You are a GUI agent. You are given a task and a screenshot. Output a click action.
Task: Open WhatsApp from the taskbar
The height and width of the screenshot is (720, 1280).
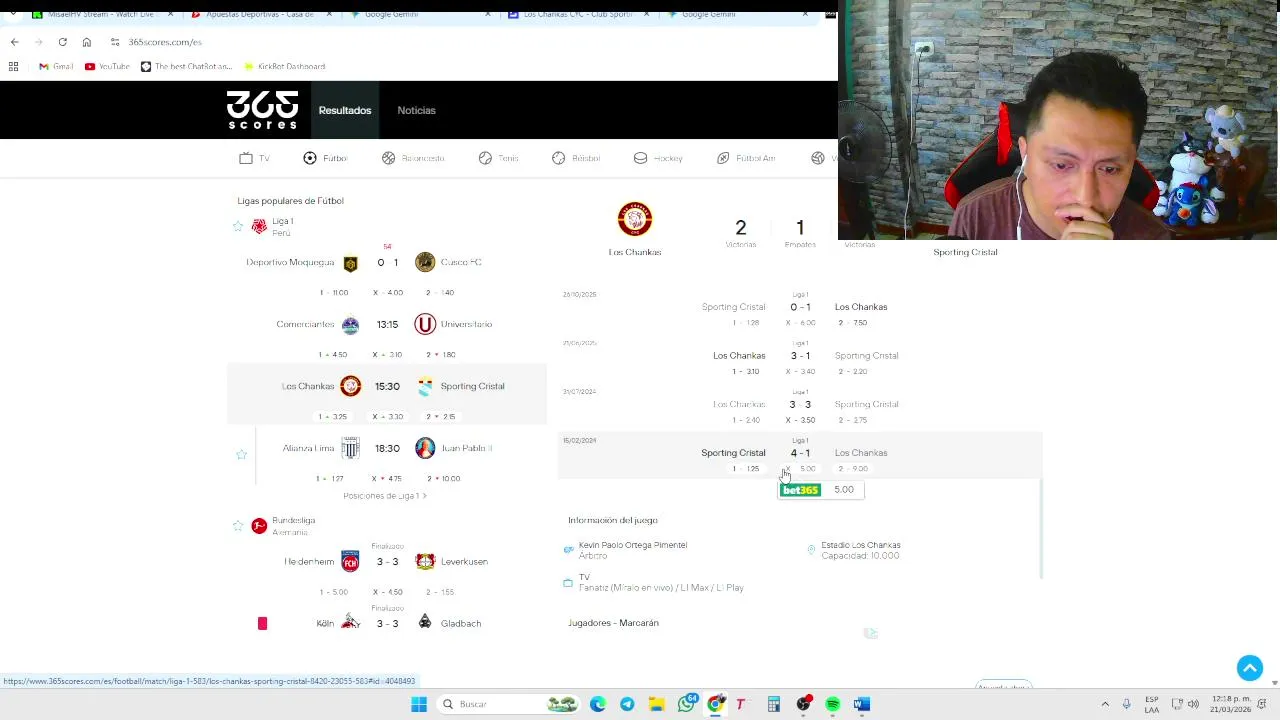(686, 704)
